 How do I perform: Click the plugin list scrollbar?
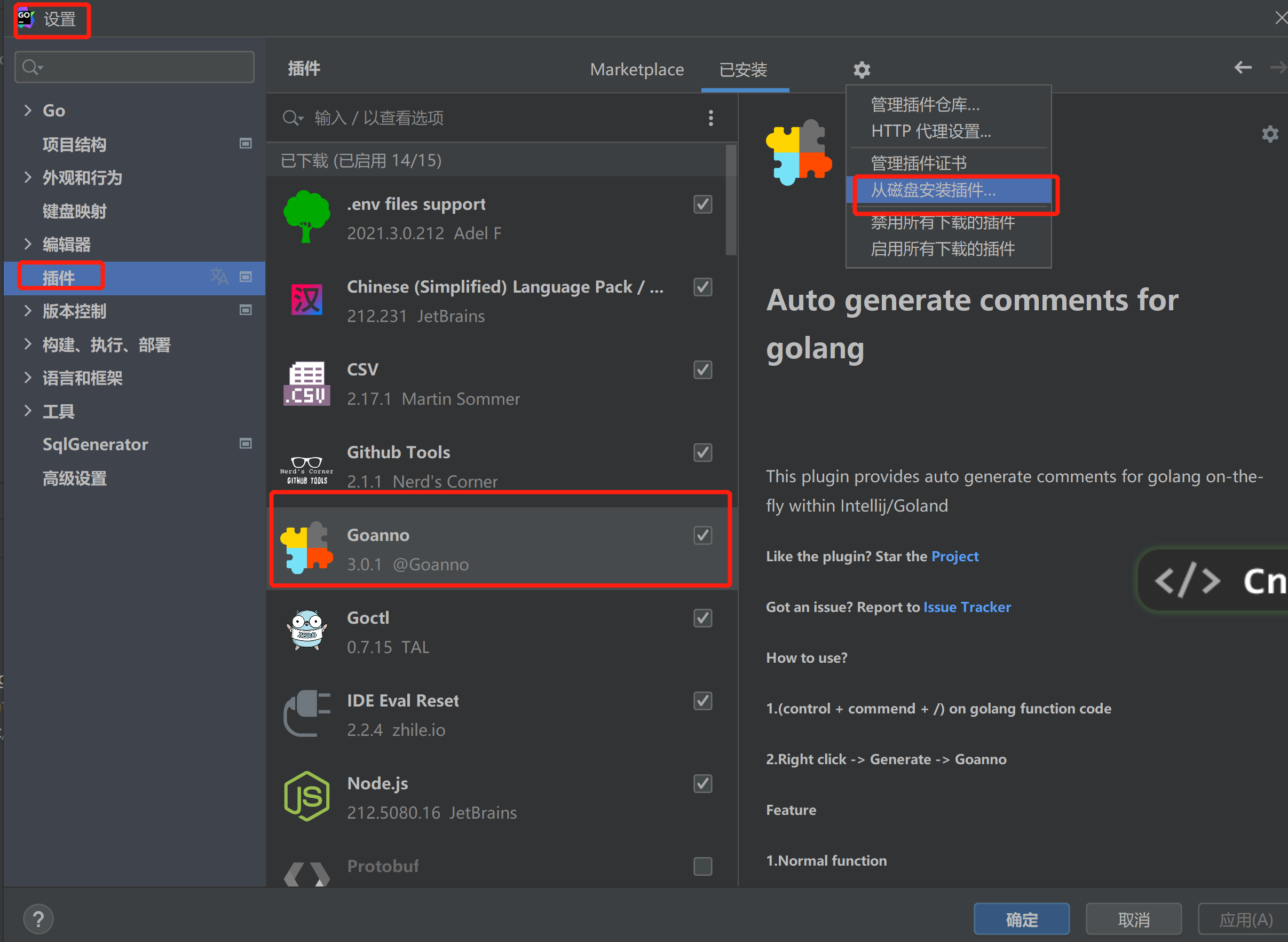tap(731, 200)
